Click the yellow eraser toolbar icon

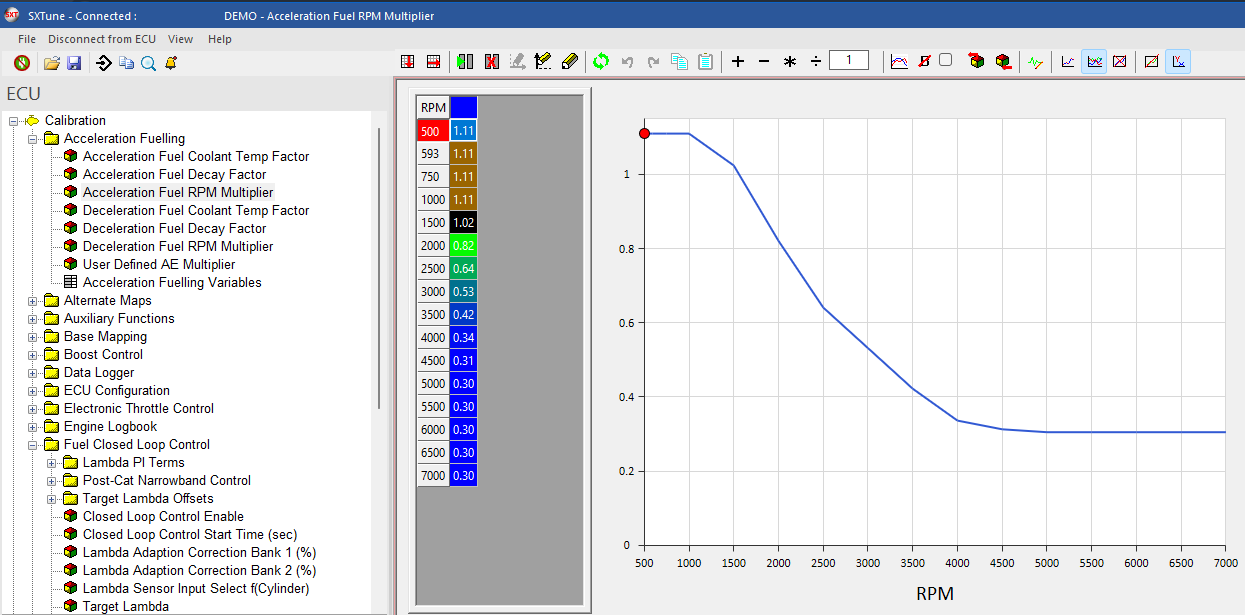pyautogui.click(x=570, y=61)
